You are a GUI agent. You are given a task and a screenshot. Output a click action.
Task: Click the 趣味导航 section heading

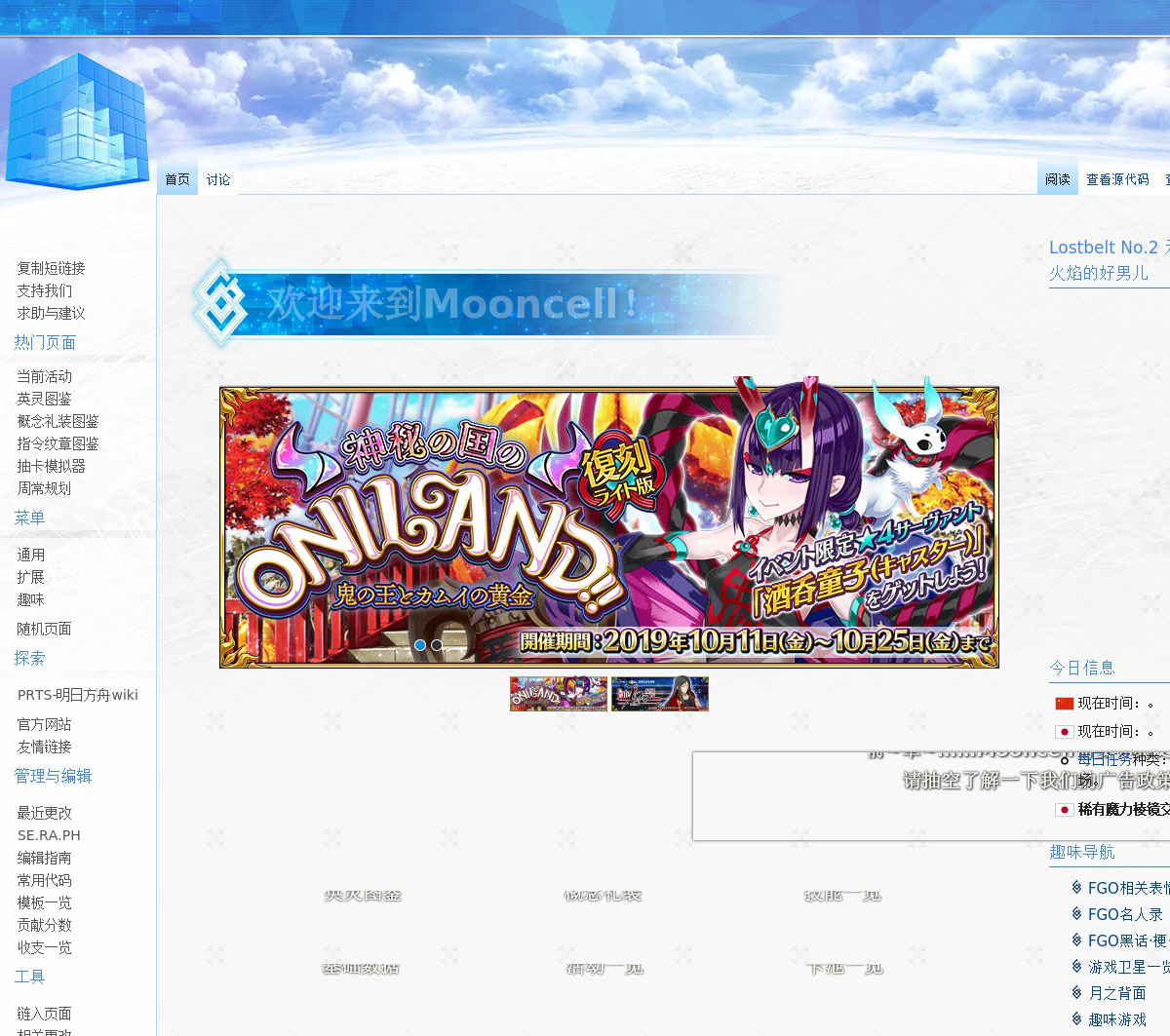[1082, 852]
